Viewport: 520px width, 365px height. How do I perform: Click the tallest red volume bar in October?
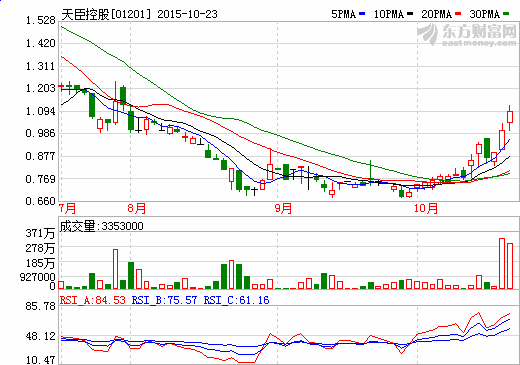502,263
